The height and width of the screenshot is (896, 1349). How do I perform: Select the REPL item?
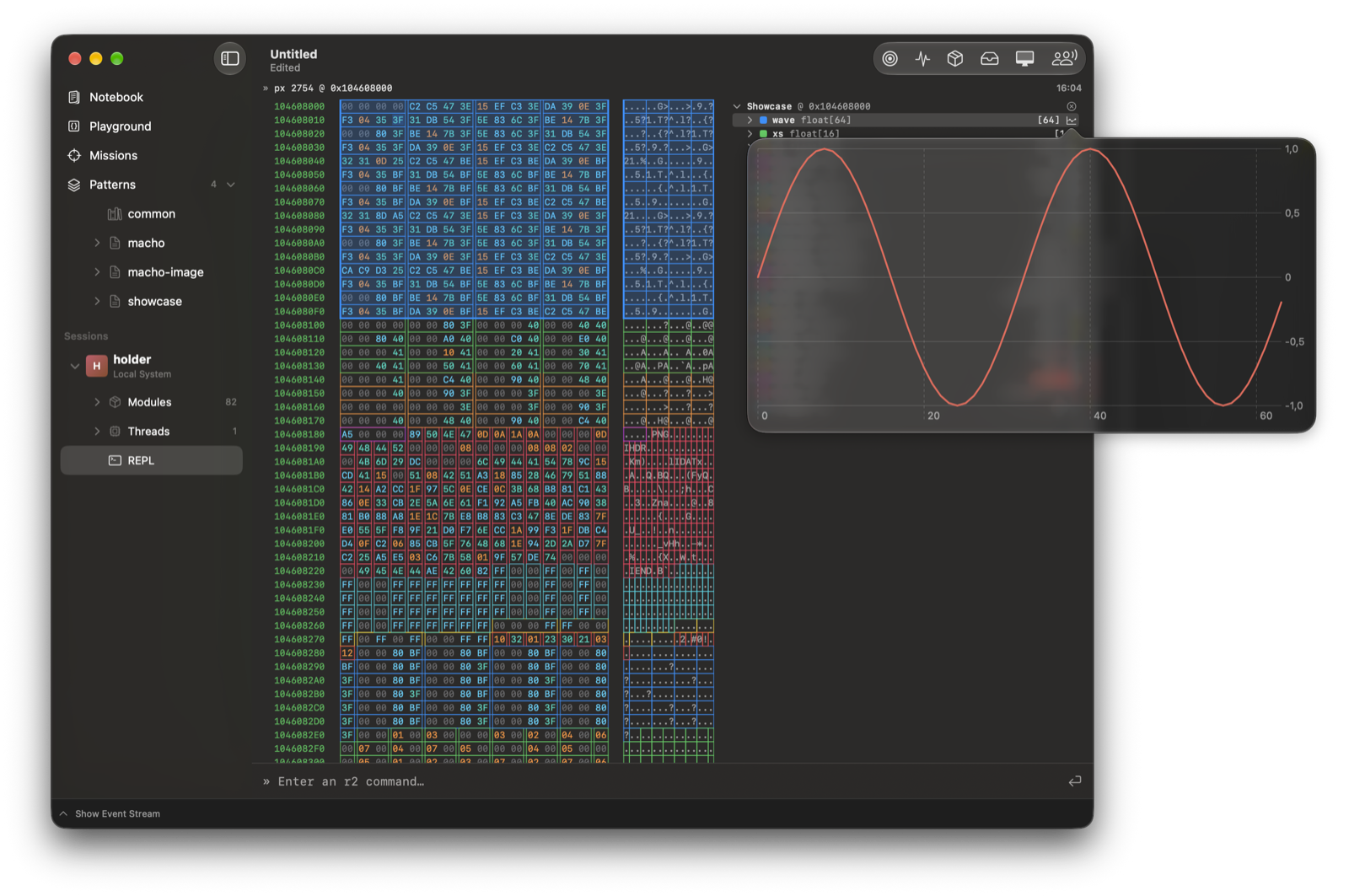[x=152, y=460]
